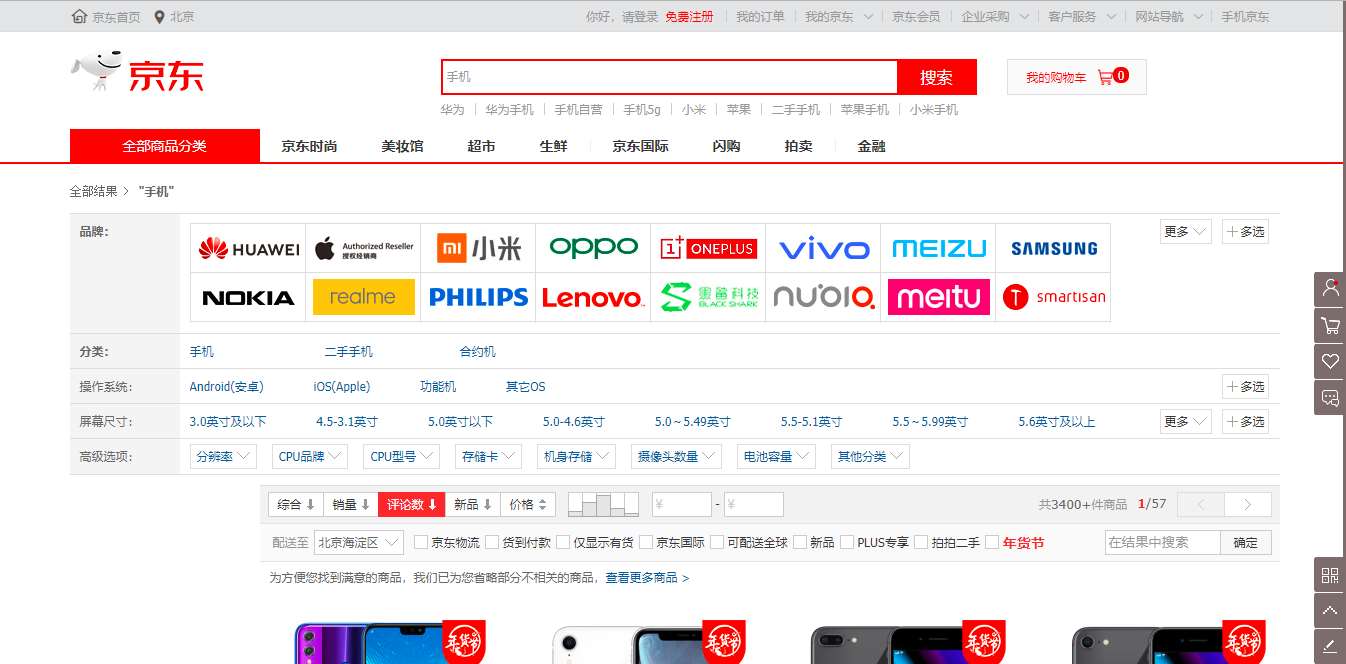The height and width of the screenshot is (664, 1346).
Task: Select the MEIZU brand logo
Action: (938, 249)
